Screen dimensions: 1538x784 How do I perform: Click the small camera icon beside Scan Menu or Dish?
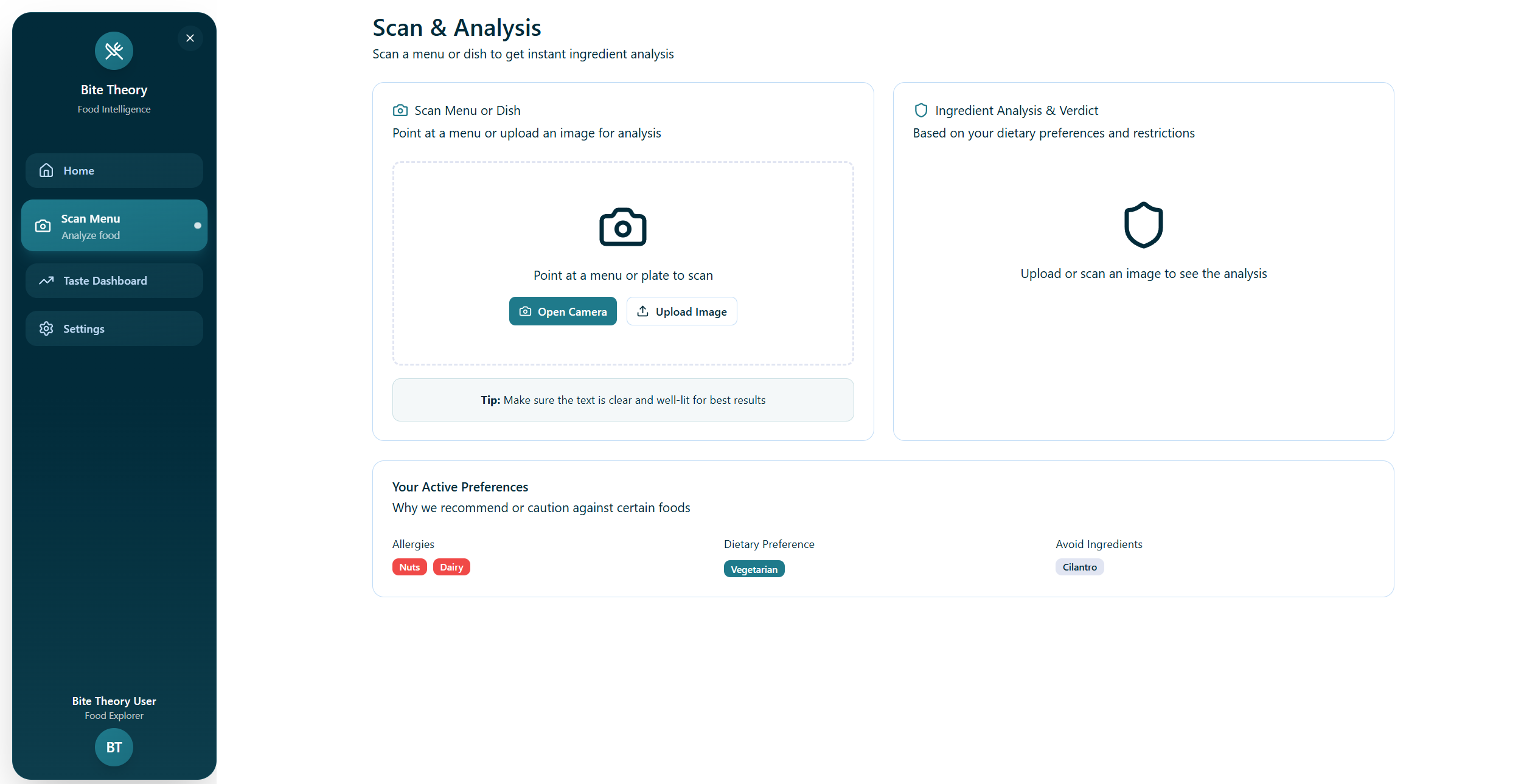point(400,110)
